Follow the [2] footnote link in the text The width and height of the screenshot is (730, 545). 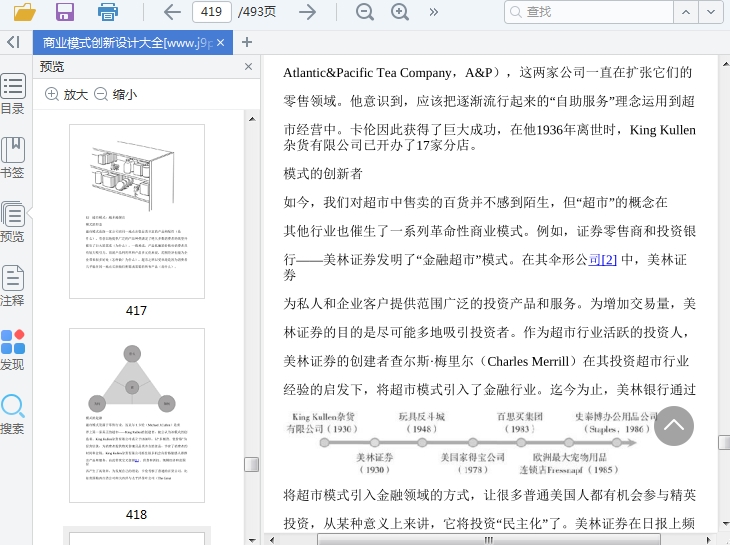608,259
